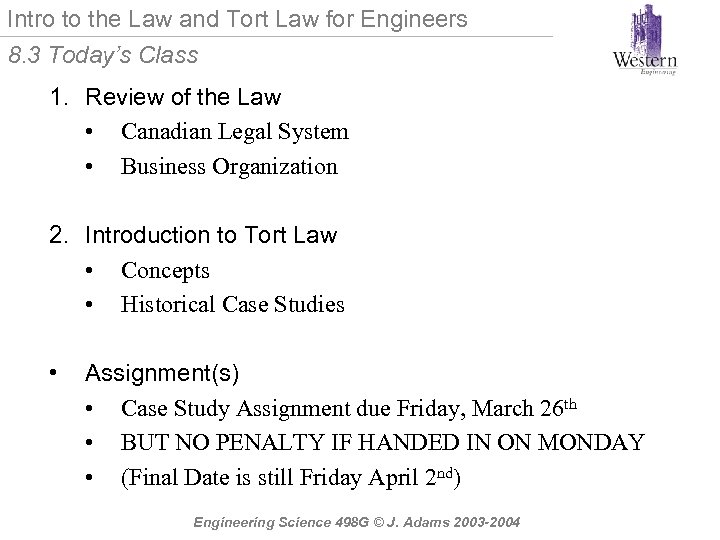Screen dimensions: 720x540
Task: Click the "Review of the Law" heading
Action: point(183,97)
